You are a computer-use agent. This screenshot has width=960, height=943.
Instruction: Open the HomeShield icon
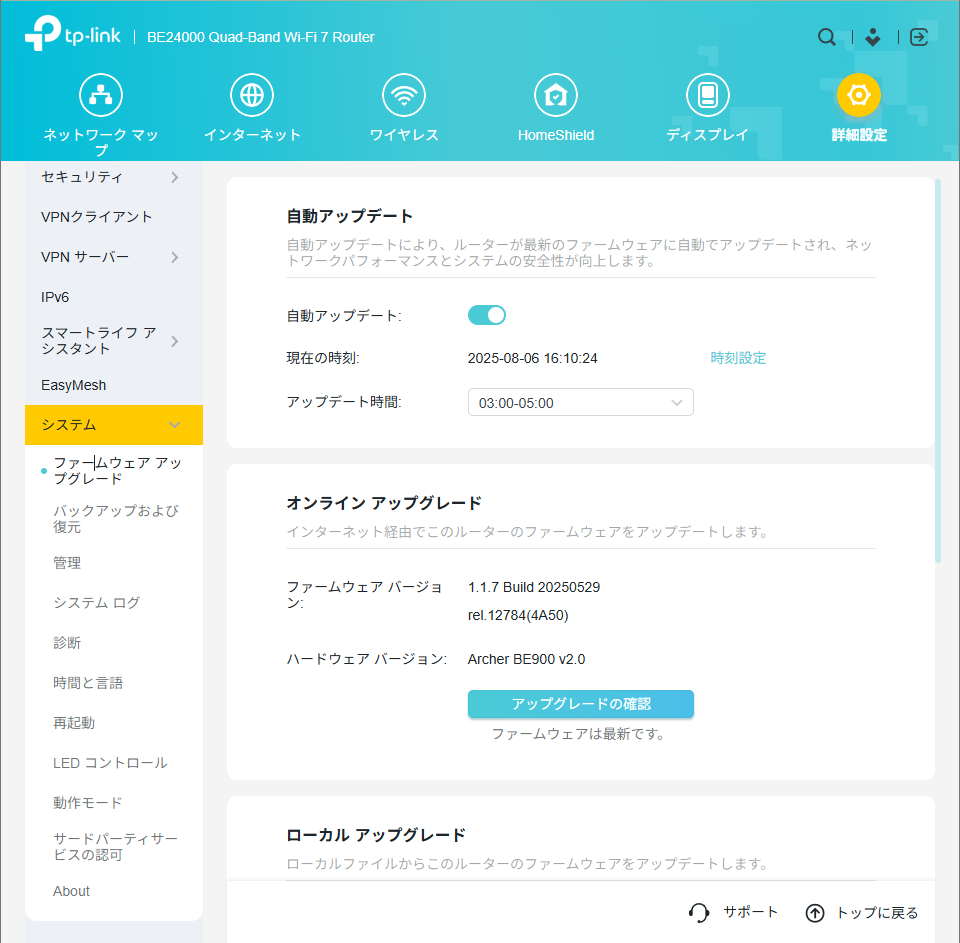point(556,95)
